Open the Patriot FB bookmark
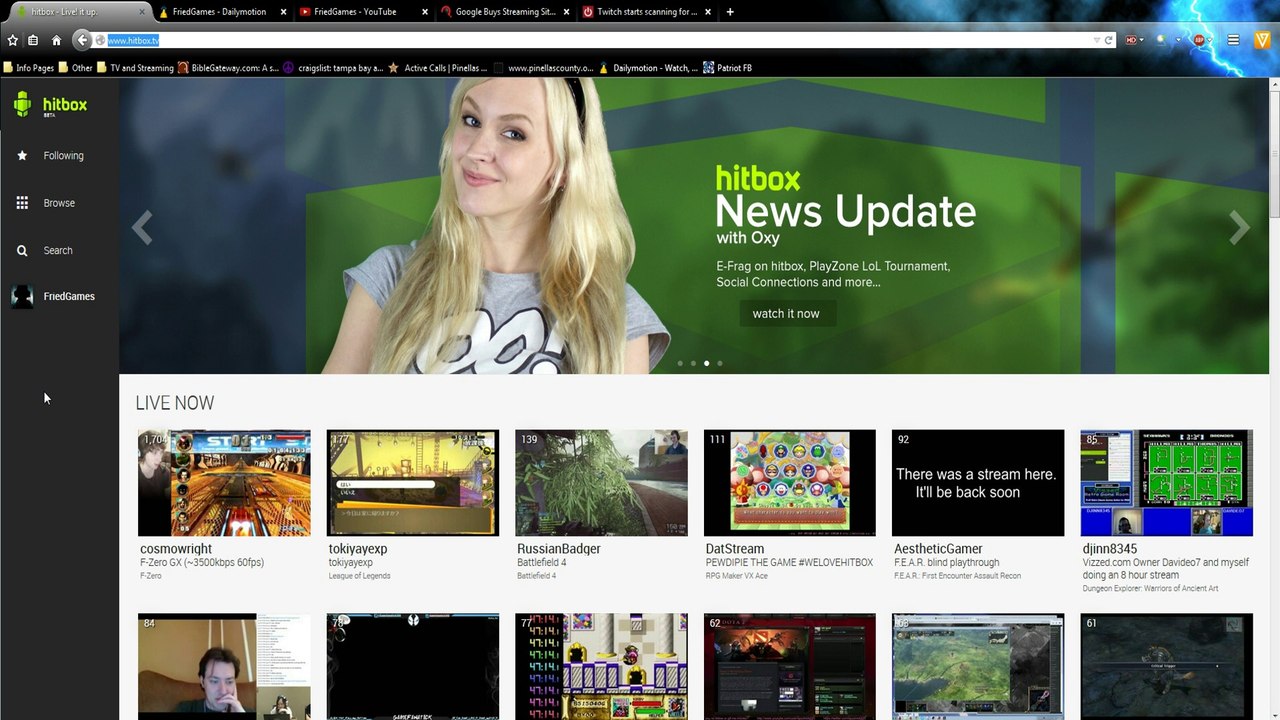This screenshot has width=1280, height=720. coord(727,68)
